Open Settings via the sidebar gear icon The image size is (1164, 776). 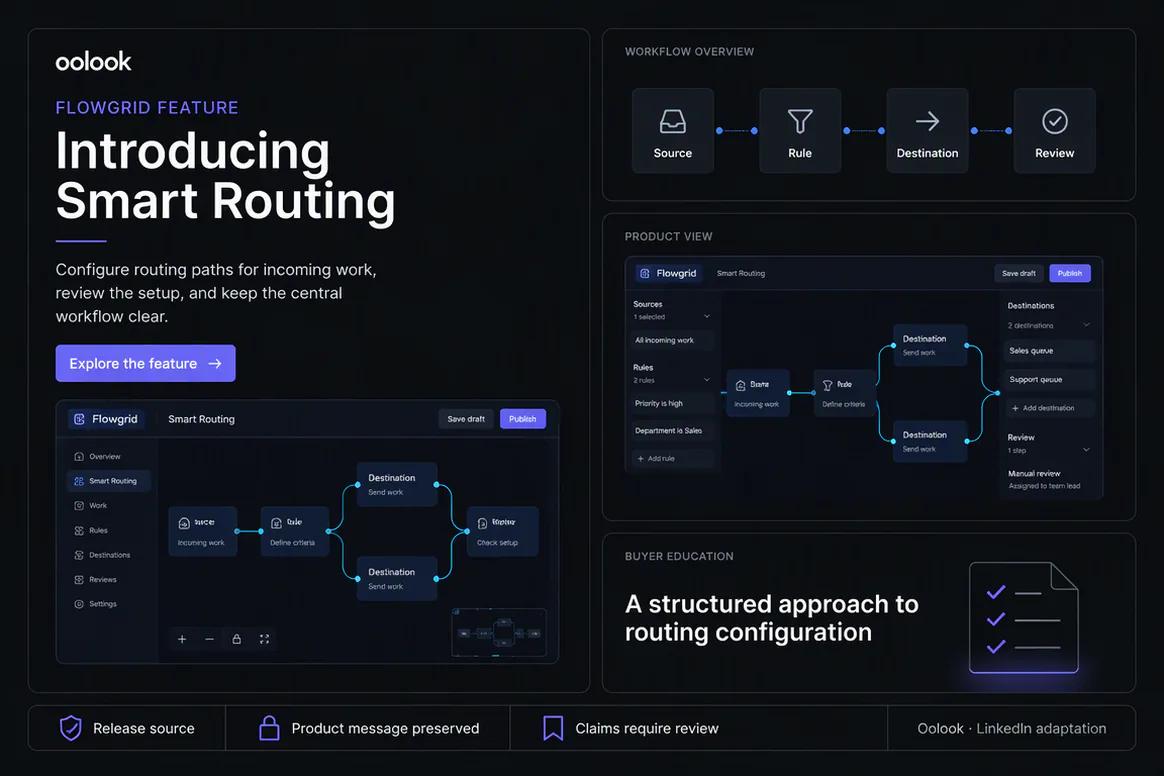(x=79, y=604)
